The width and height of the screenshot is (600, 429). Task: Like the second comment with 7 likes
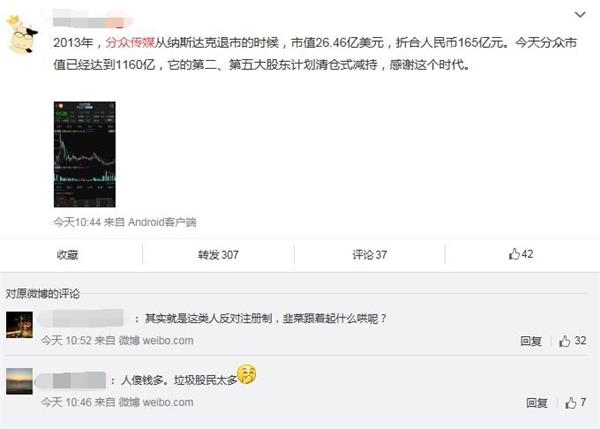coord(576,402)
